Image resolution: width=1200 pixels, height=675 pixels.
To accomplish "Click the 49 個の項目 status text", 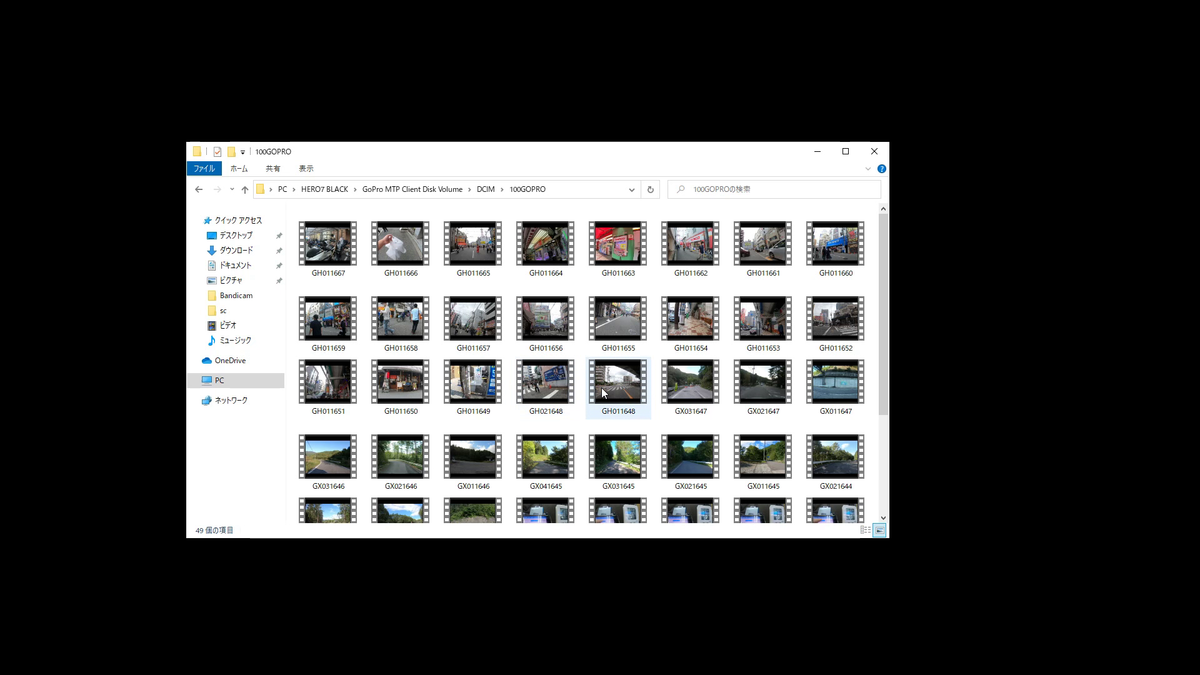I will coord(214,530).
